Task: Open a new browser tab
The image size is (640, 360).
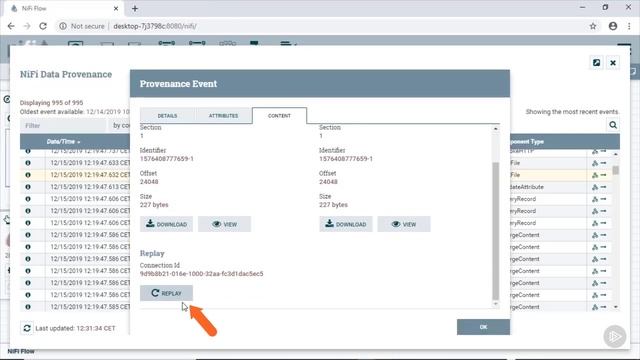Action: 135,8
